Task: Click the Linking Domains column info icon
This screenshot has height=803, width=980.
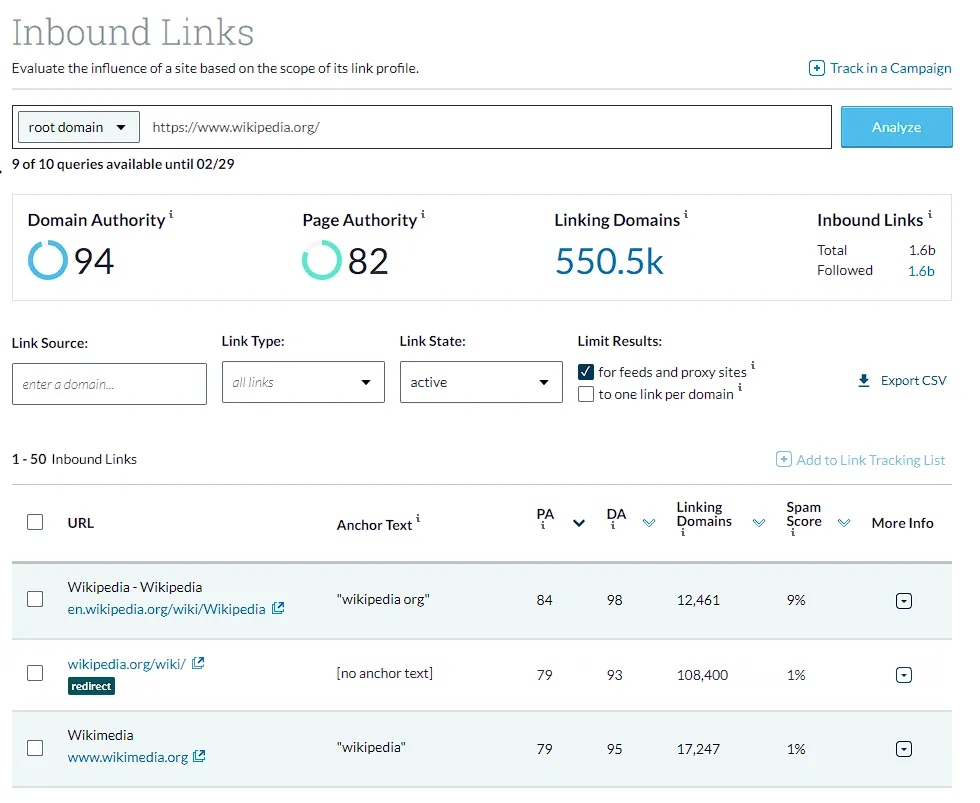Action: point(682,533)
